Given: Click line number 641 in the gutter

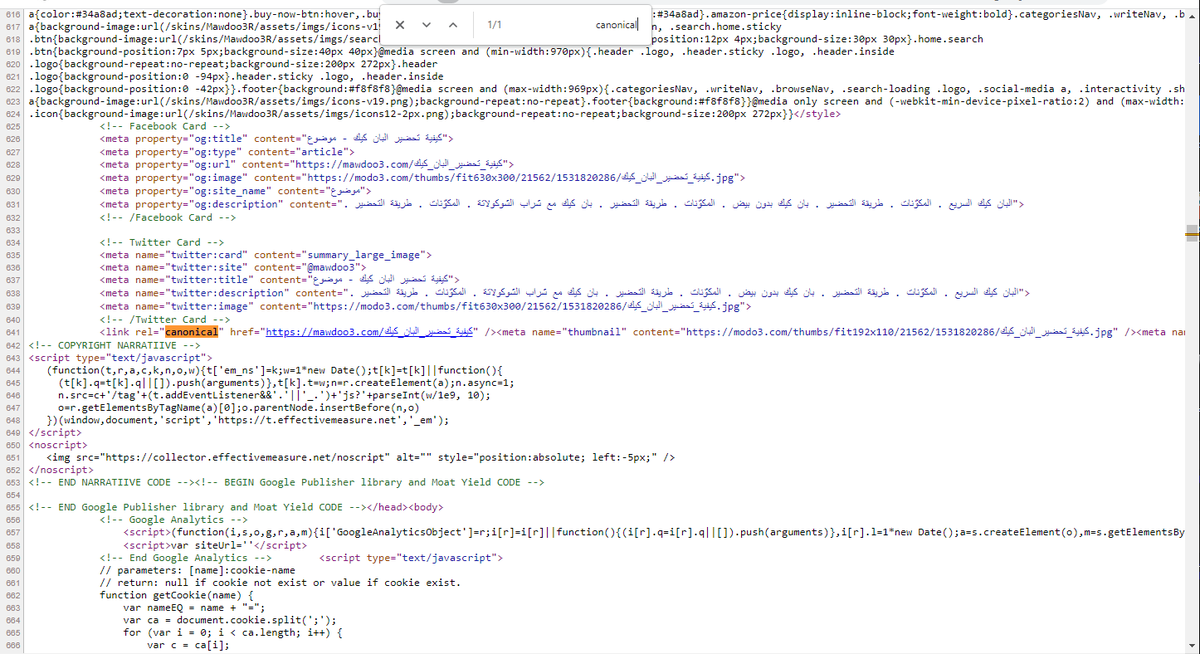Looking at the screenshot, I should click(12, 330).
